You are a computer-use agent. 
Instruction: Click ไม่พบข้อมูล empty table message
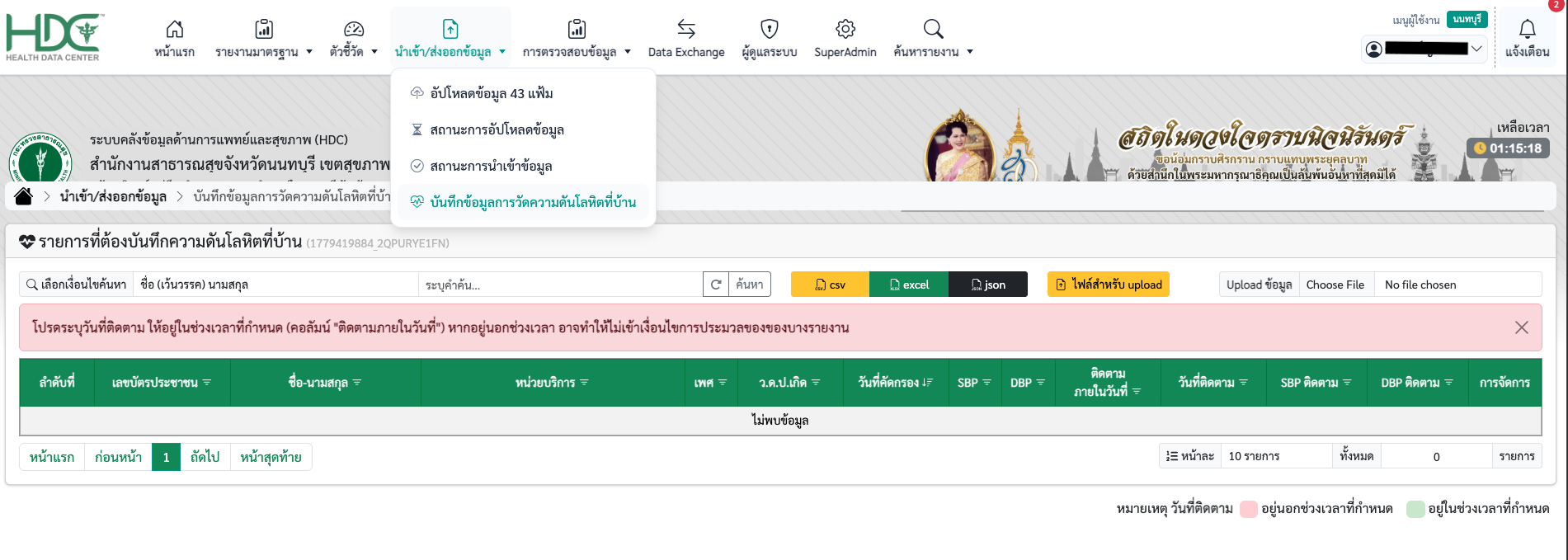click(780, 421)
